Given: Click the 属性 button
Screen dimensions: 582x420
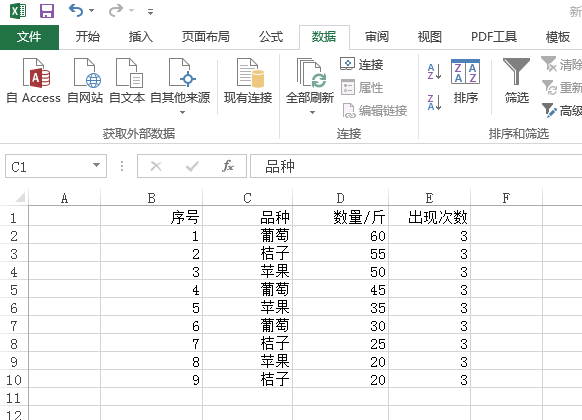Looking at the screenshot, I should [x=362, y=88].
